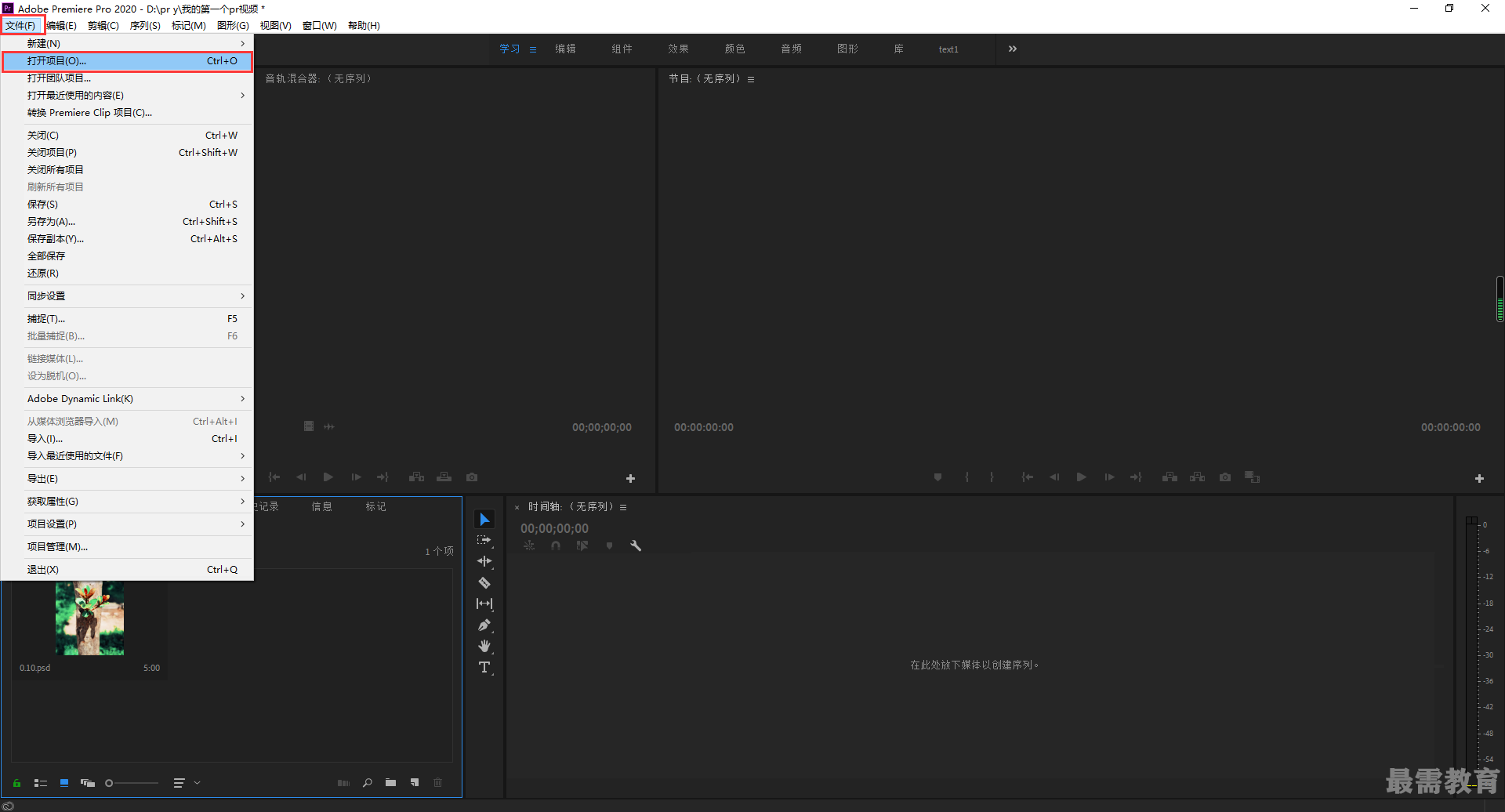1505x812 pixels.
Task: Switch project panel to icon view
Action: (64, 782)
